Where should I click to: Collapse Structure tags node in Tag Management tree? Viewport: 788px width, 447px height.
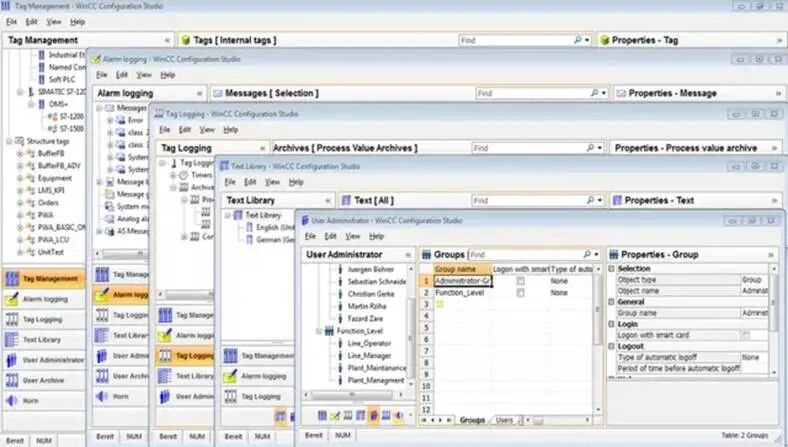pyautogui.click(x=9, y=141)
